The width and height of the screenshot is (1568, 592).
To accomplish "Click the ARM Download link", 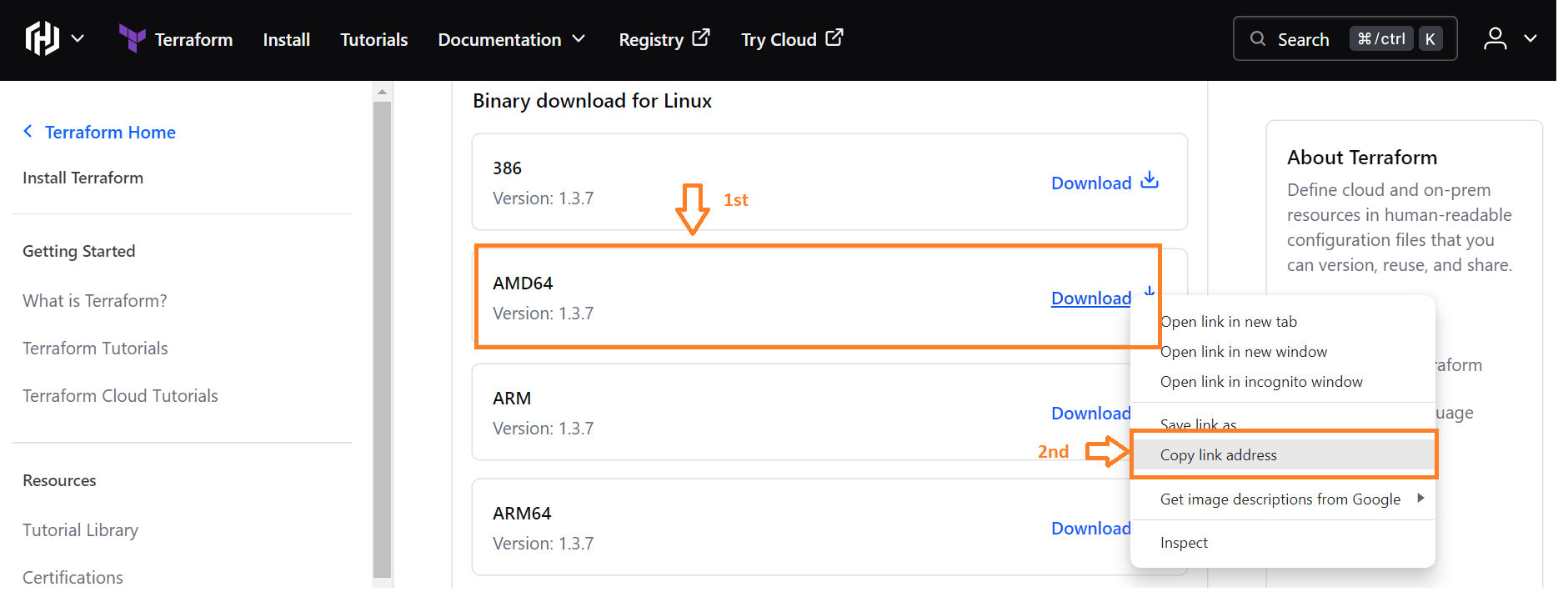I will 1091,413.
